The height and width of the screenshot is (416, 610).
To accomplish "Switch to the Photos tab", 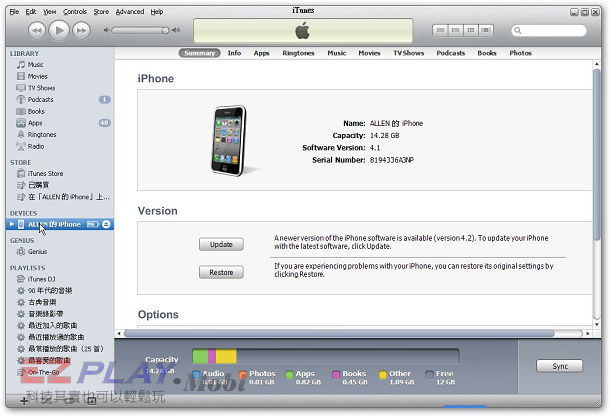I will coord(520,53).
